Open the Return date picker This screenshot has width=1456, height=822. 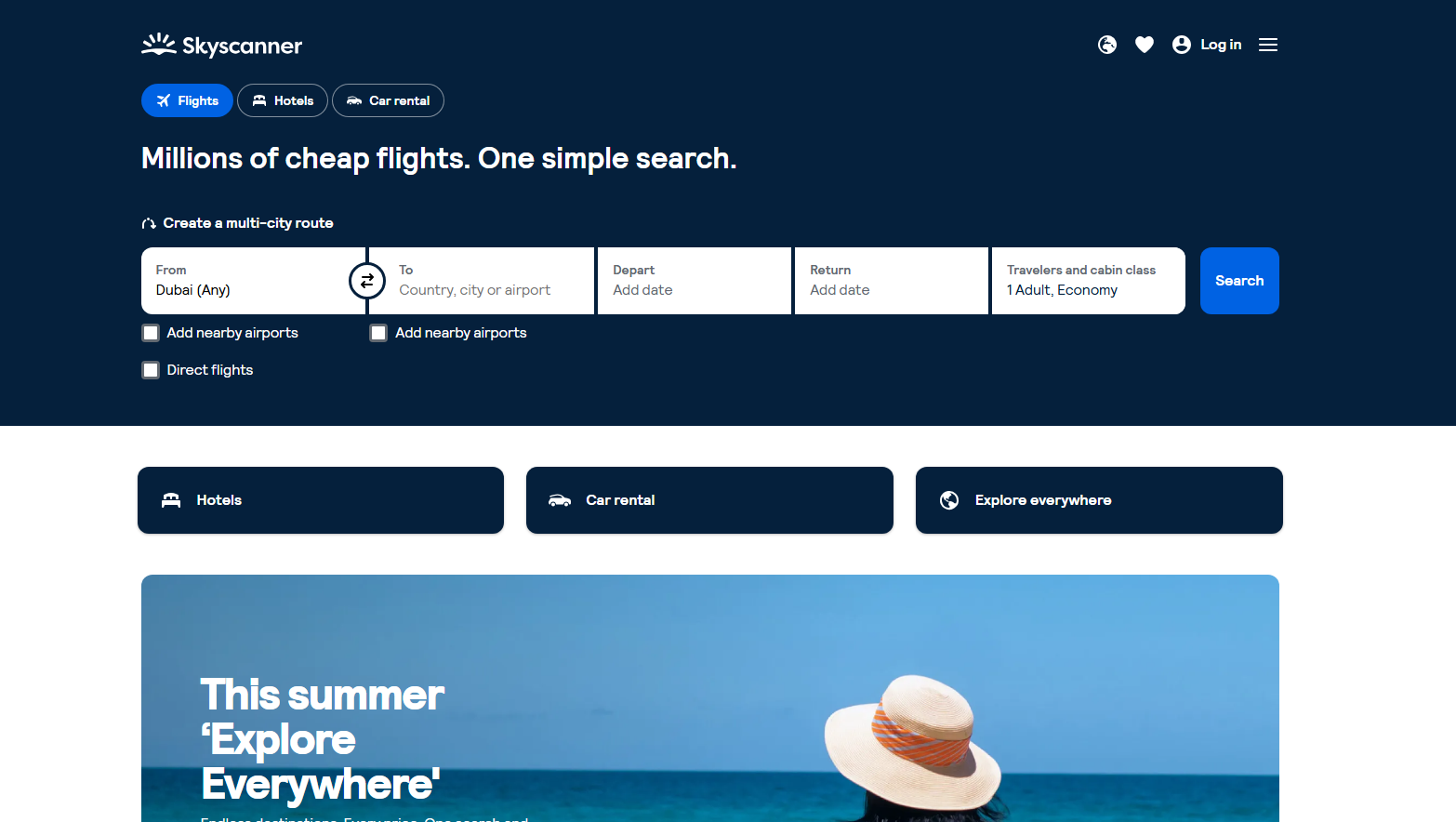[x=891, y=281]
